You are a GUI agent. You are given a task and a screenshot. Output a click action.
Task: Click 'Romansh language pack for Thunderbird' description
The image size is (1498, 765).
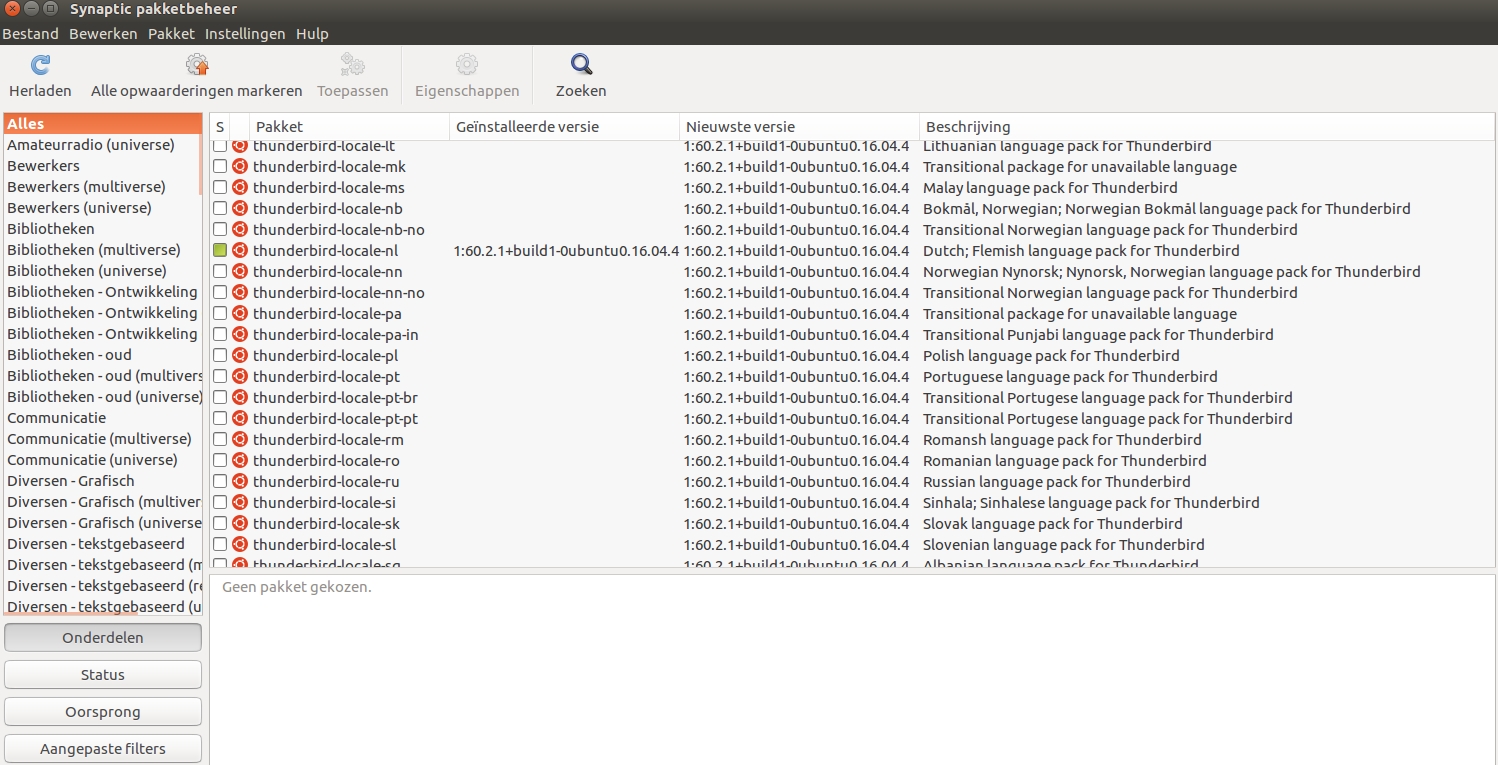tap(1062, 440)
